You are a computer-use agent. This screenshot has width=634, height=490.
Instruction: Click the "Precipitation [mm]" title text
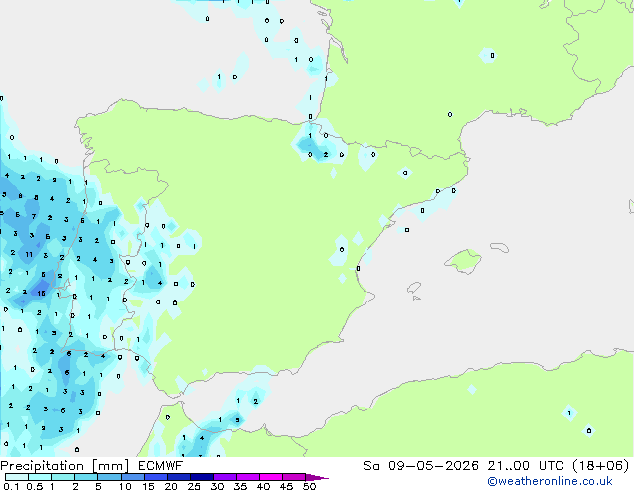[x=64, y=466]
